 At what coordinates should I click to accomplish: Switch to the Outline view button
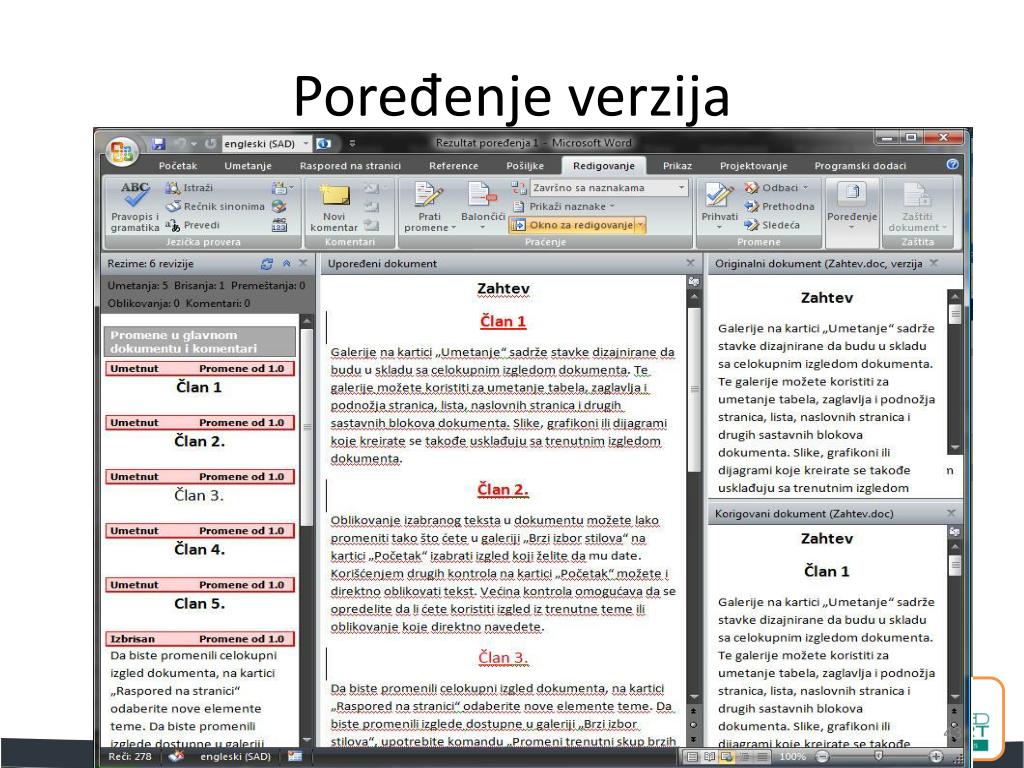coord(744,756)
